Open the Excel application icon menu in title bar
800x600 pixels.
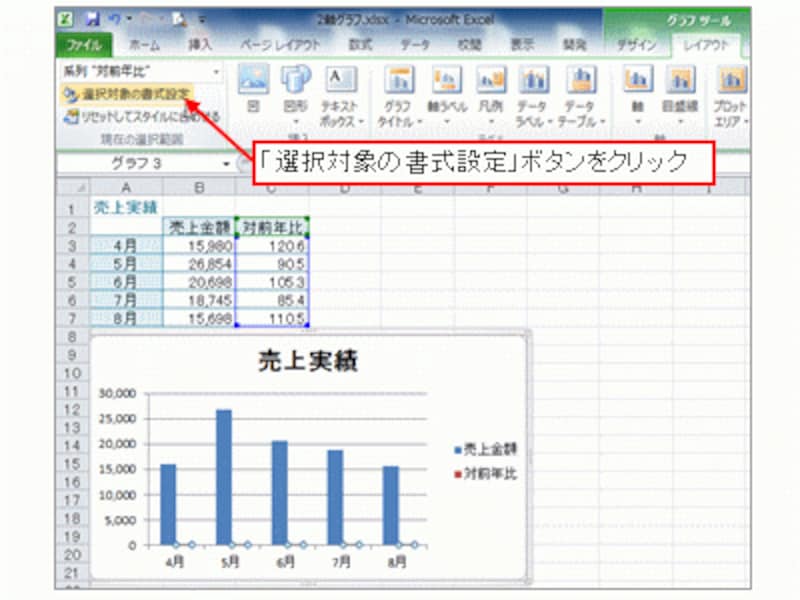point(66,20)
